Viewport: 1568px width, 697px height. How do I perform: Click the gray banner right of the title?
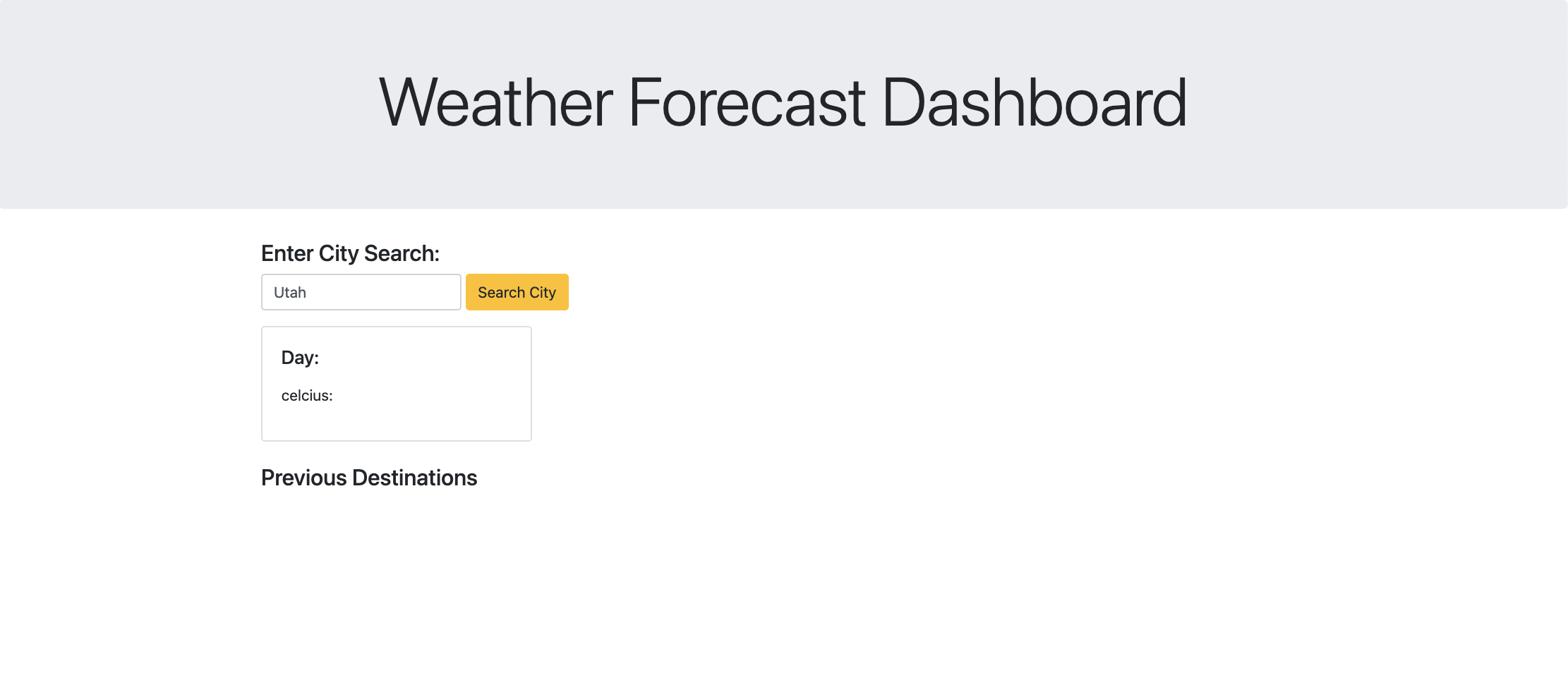(1376, 103)
